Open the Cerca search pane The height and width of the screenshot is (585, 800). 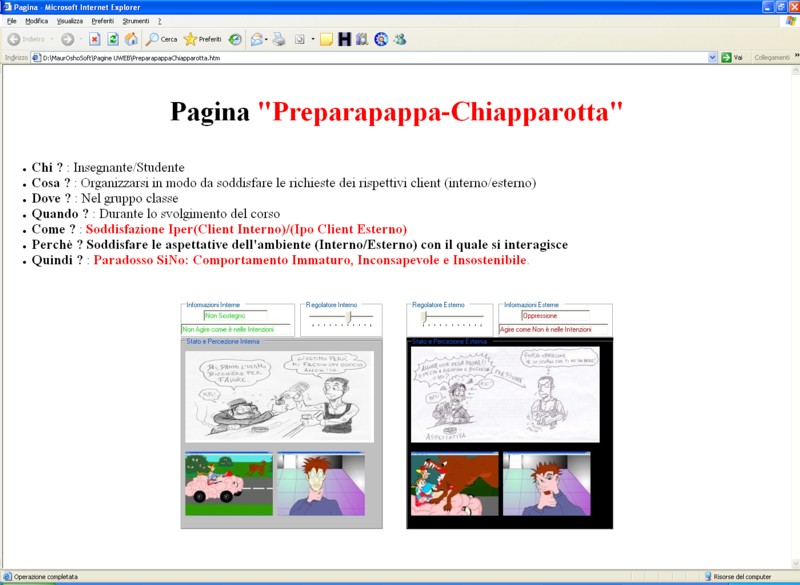click(x=161, y=39)
